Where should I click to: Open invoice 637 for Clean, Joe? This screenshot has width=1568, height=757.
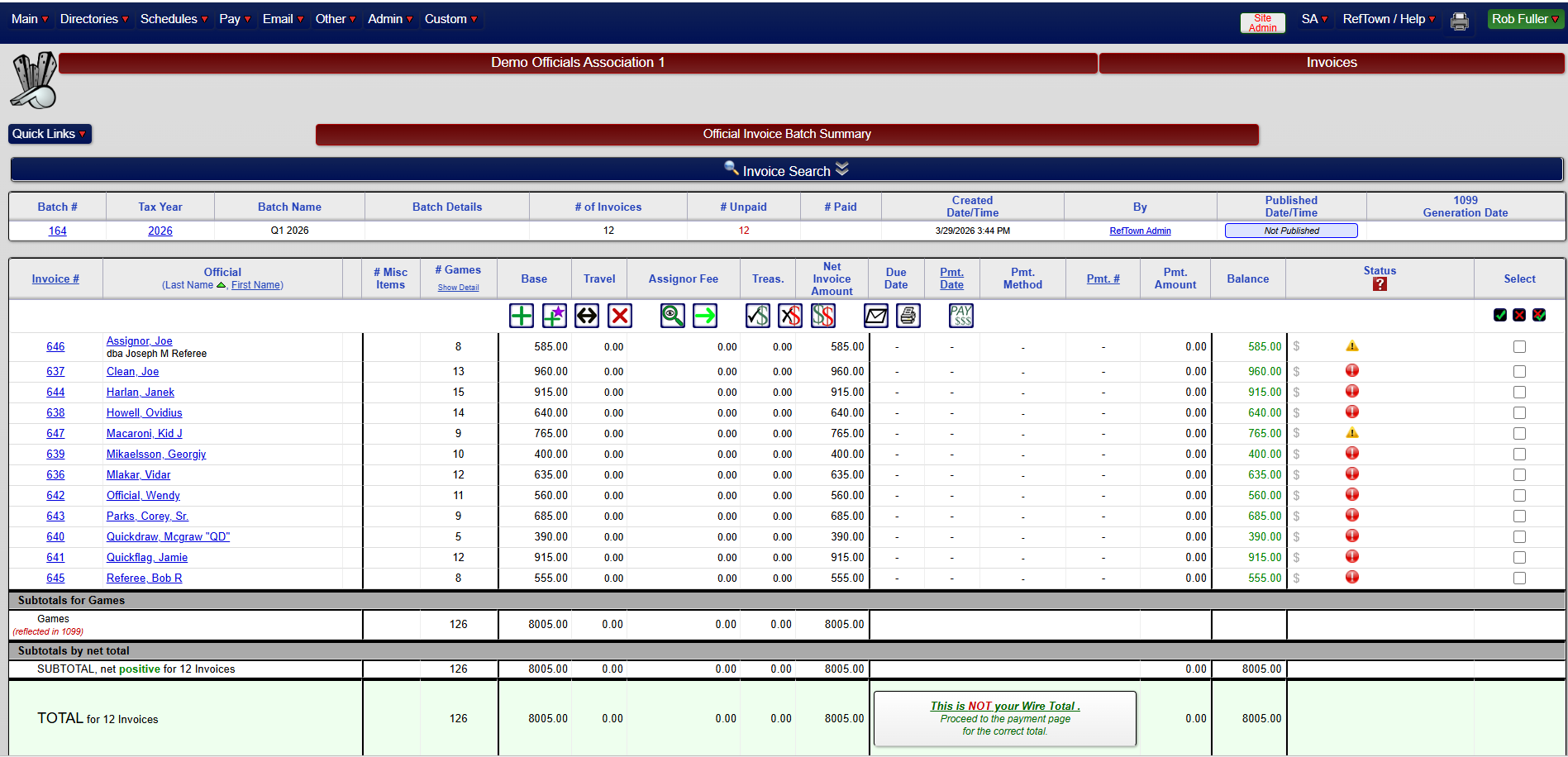[x=55, y=371]
